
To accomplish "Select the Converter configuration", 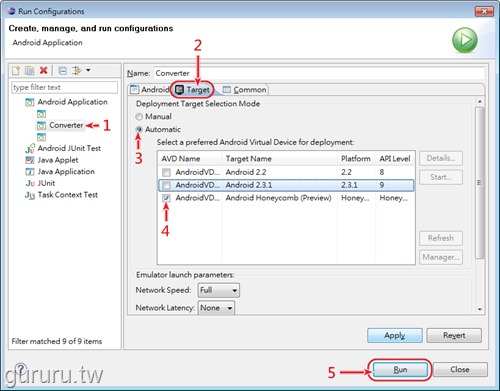I will pos(66,125).
